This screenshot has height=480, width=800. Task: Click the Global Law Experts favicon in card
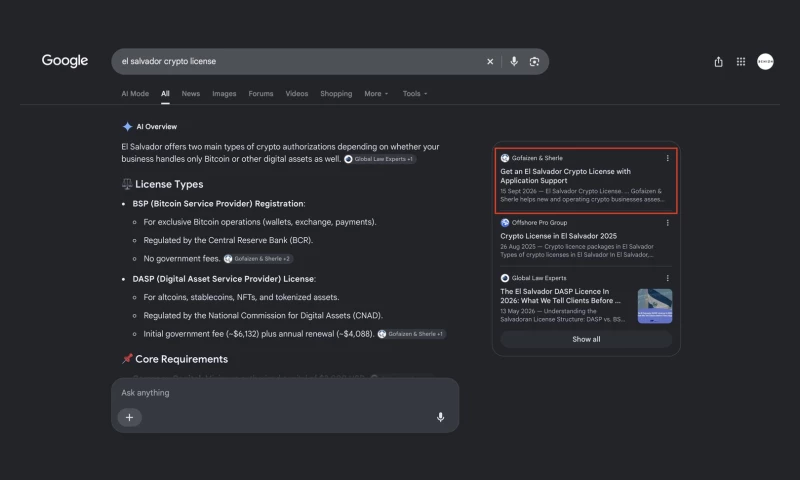click(x=505, y=278)
